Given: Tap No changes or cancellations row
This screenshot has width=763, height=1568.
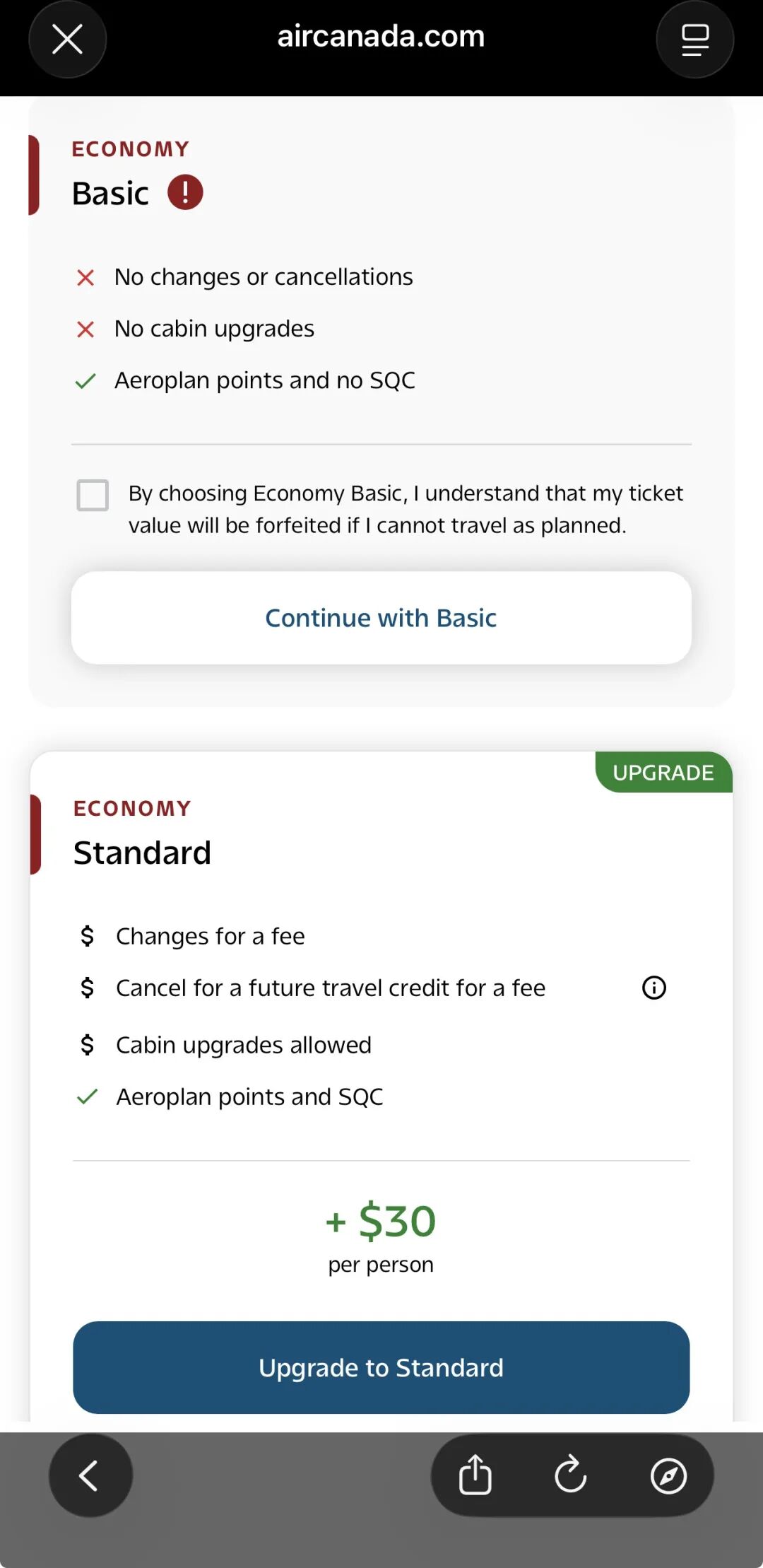Looking at the screenshot, I should click(x=263, y=277).
